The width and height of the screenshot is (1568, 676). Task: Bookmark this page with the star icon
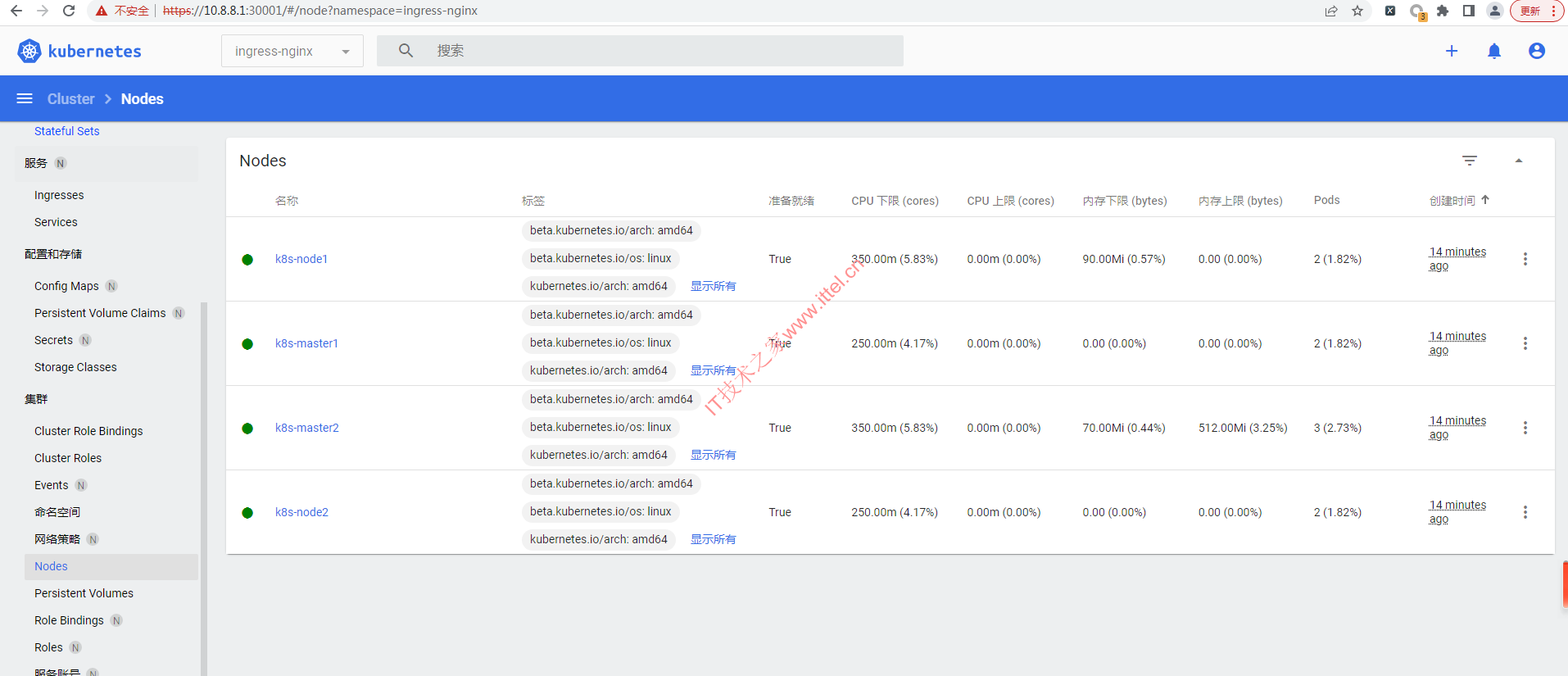1357,11
